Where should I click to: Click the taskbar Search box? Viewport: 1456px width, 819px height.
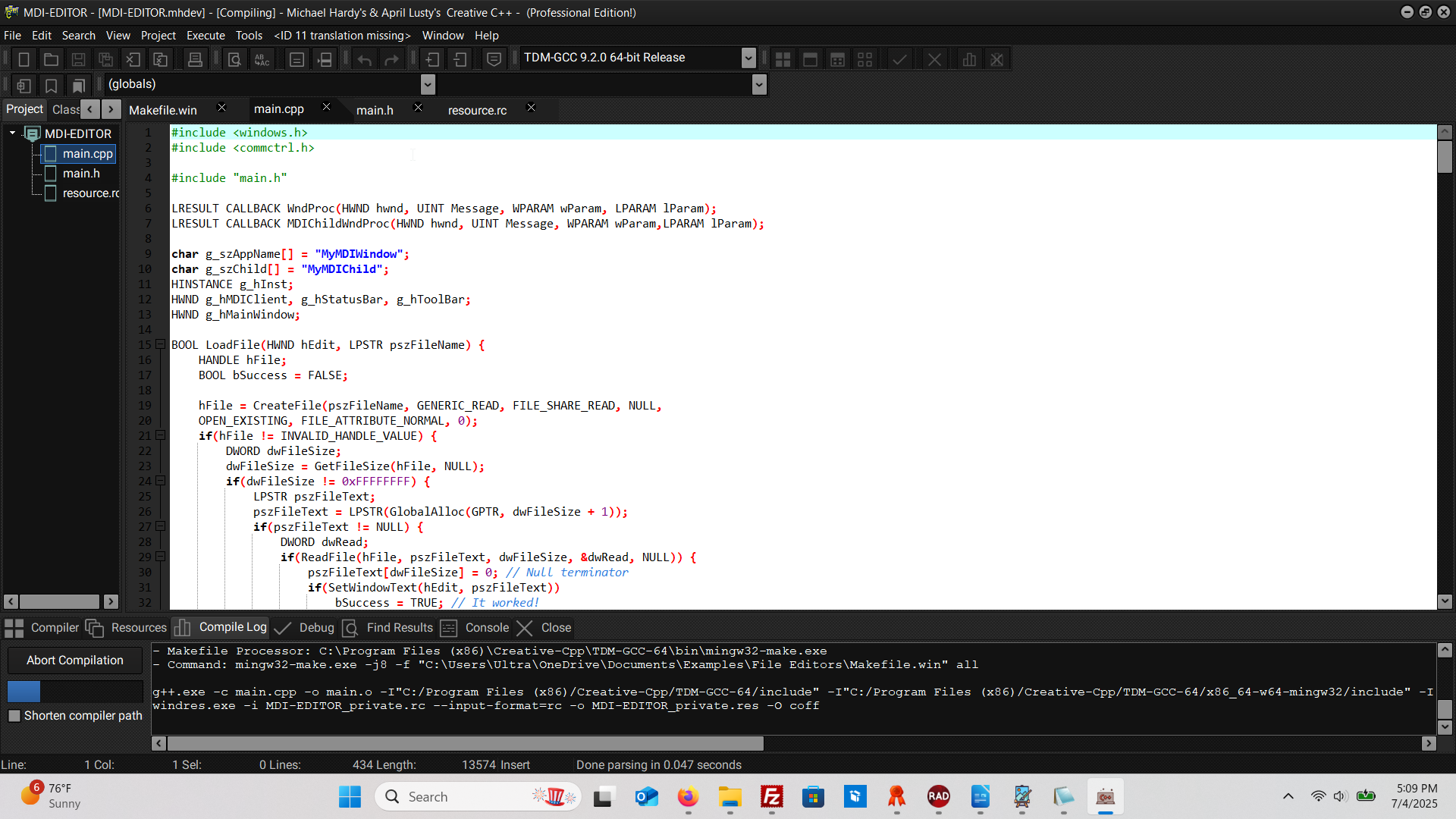[x=478, y=797]
